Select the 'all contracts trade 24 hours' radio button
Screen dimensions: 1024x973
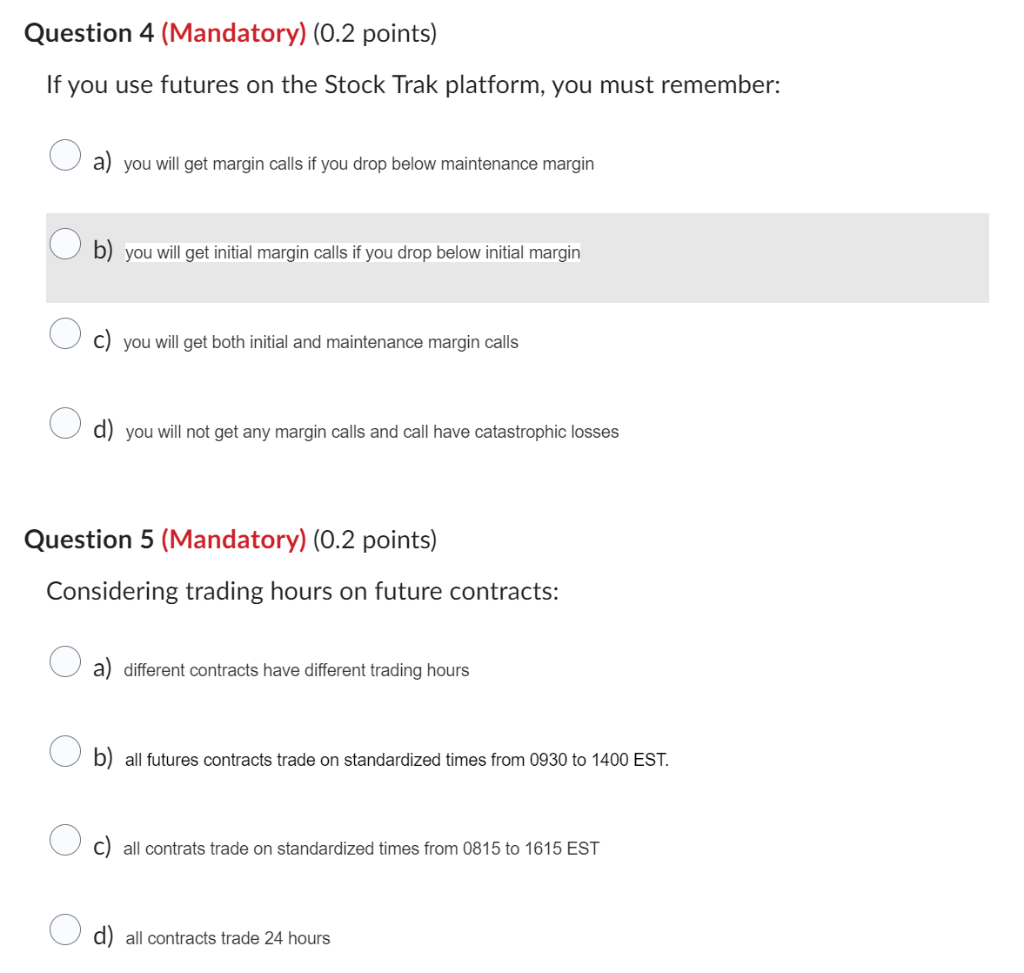coord(65,929)
